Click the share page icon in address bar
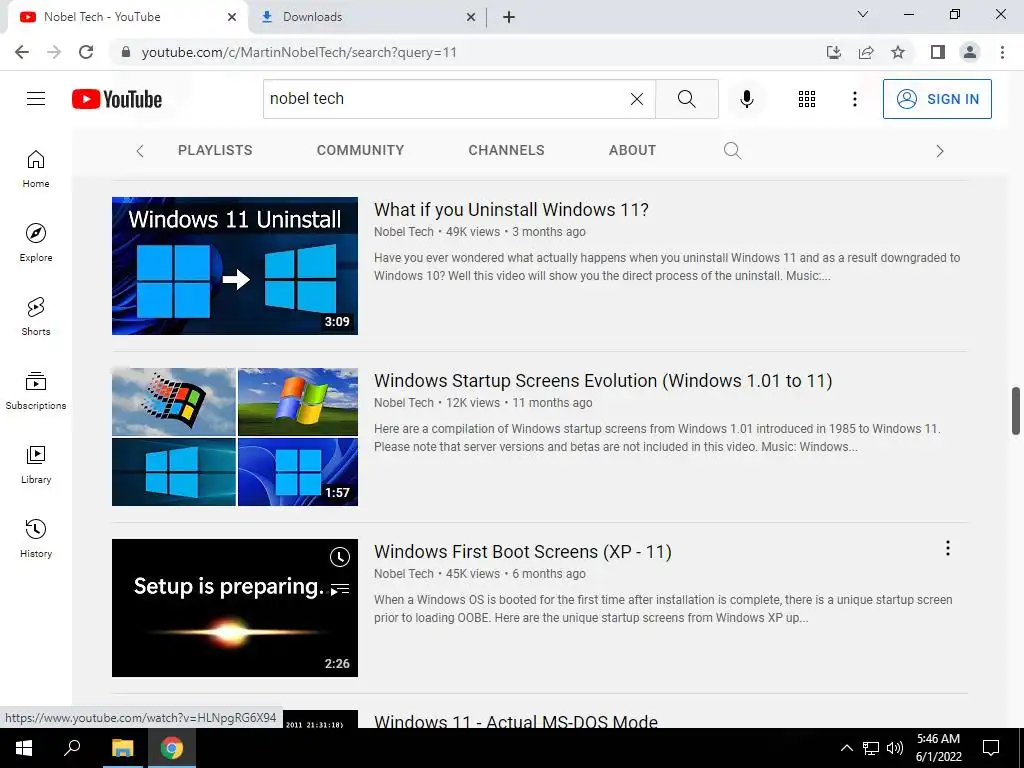The width and height of the screenshot is (1024, 768). click(x=866, y=52)
